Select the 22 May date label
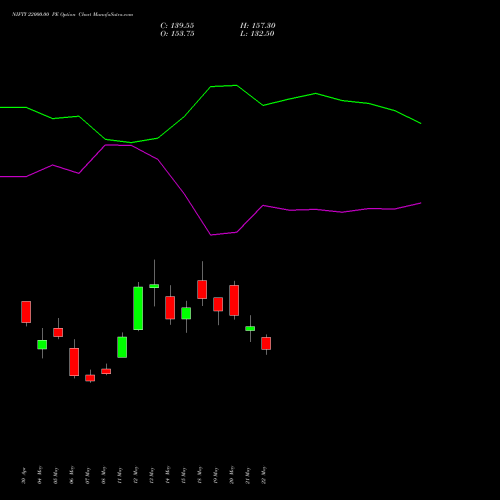Viewport: 500px width, 500px height. point(264,475)
